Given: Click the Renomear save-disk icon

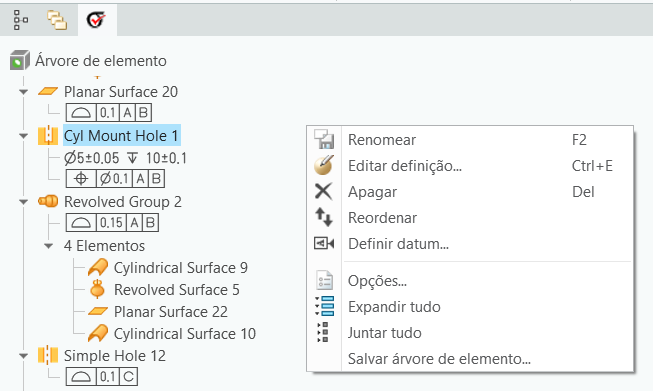Looking at the screenshot, I should tap(324, 139).
